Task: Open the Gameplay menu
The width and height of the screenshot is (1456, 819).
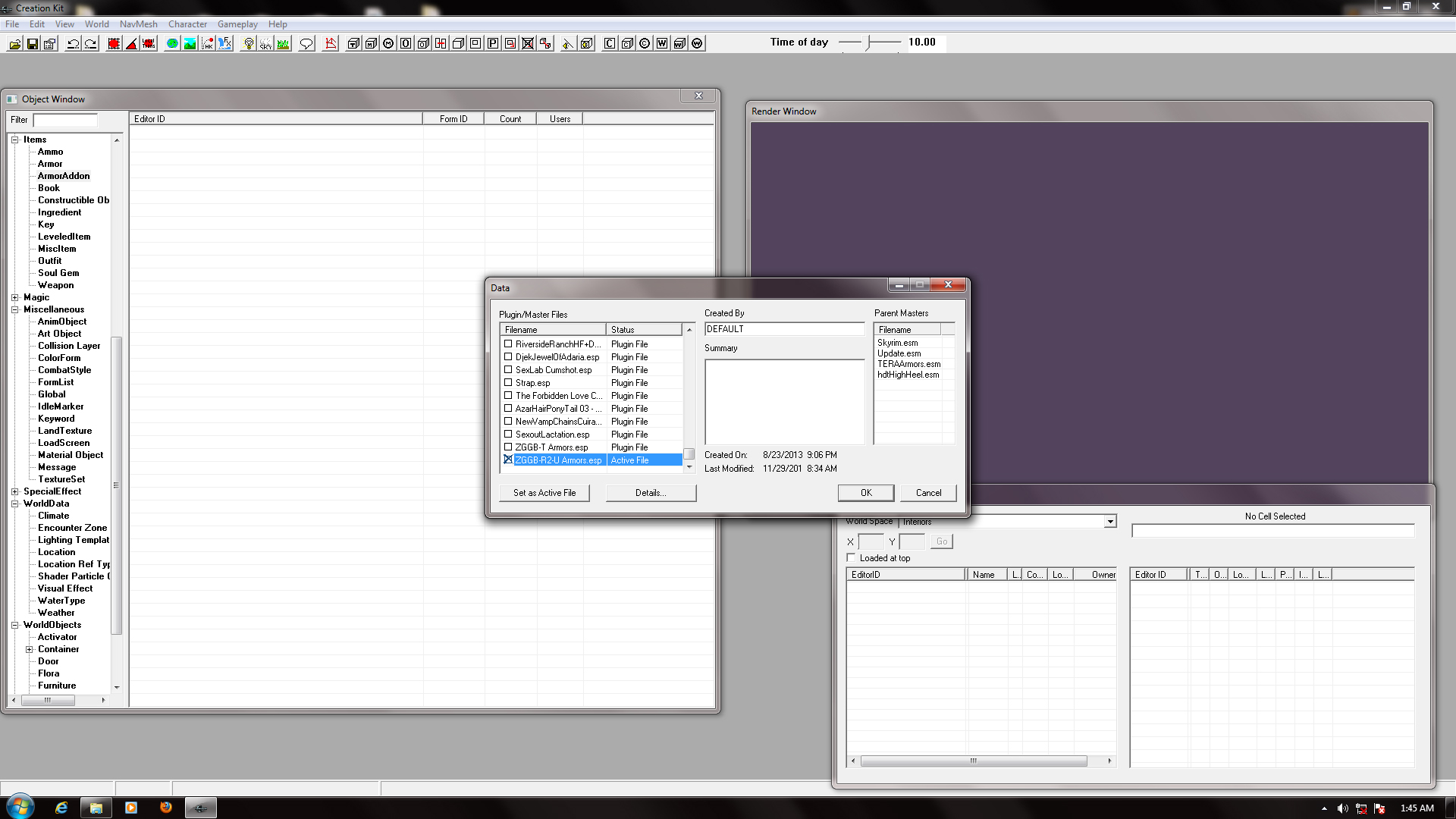Action: click(237, 24)
